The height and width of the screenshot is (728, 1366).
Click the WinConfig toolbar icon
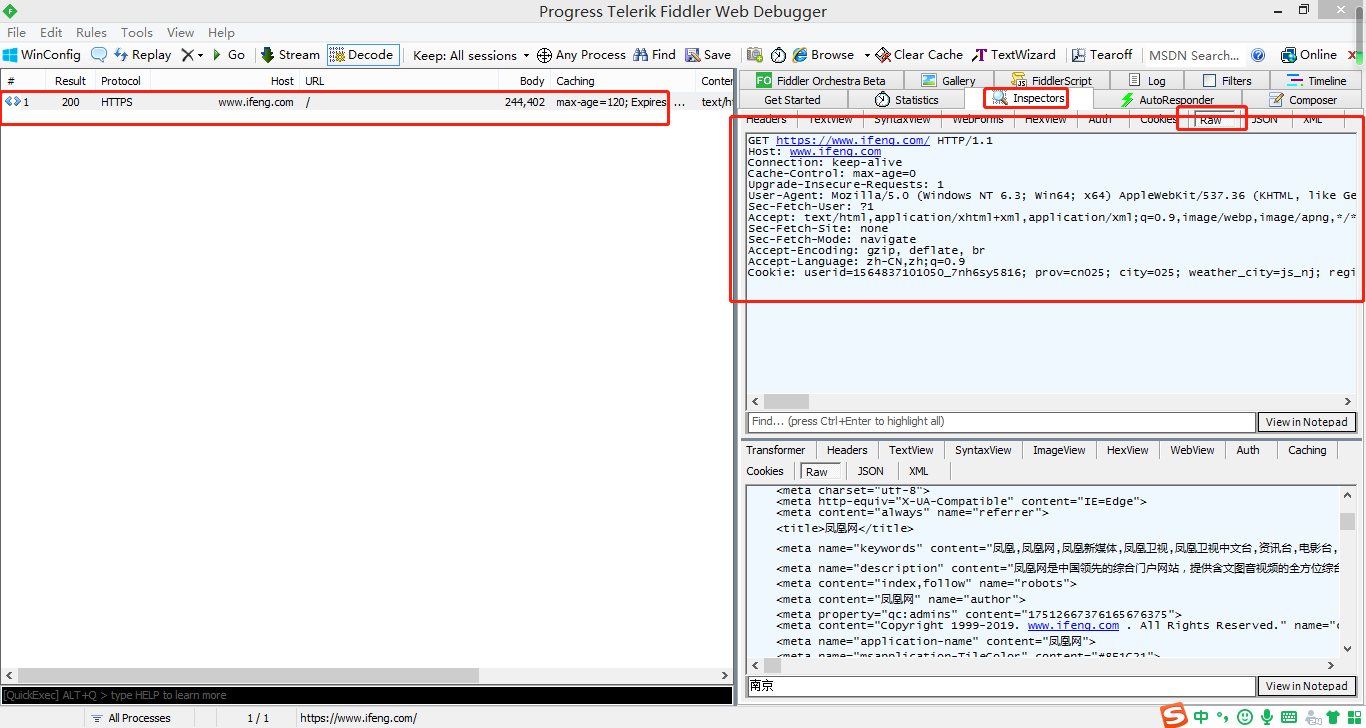42,55
